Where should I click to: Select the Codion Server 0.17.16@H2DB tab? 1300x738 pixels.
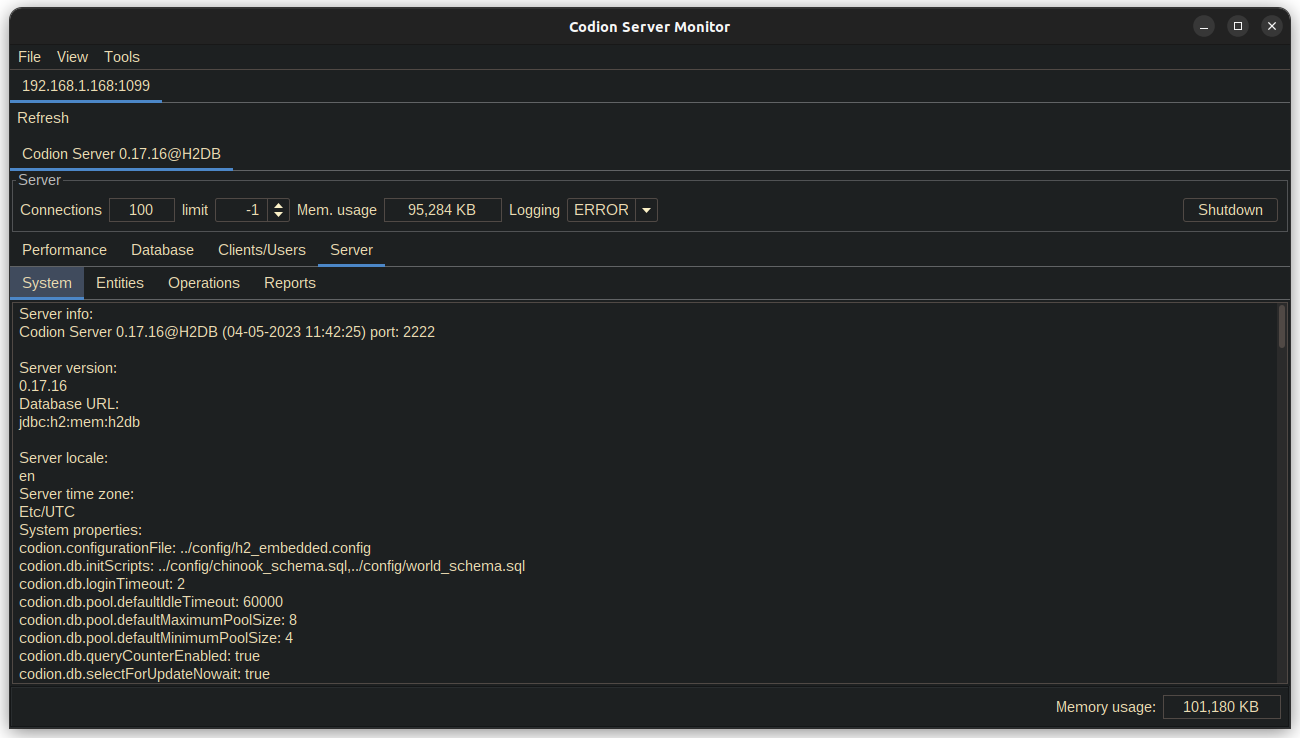121,154
